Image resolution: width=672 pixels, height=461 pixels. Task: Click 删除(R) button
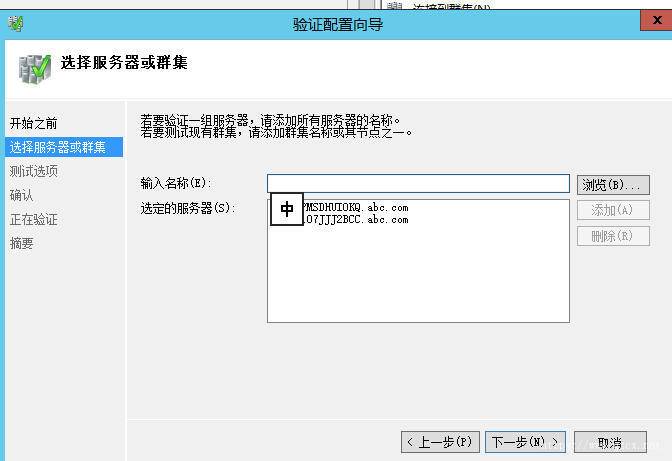[613, 236]
